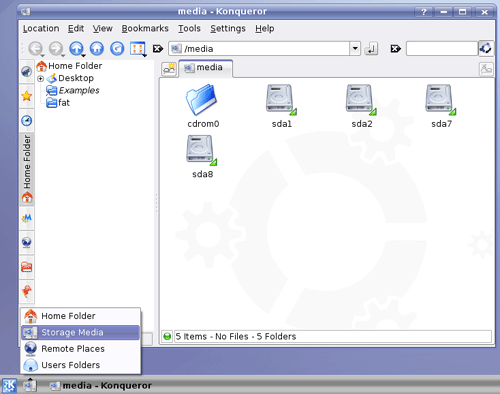Image resolution: width=500 pixels, height=394 pixels.
Task: Open the sda2 drive
Action: (361, 106)
